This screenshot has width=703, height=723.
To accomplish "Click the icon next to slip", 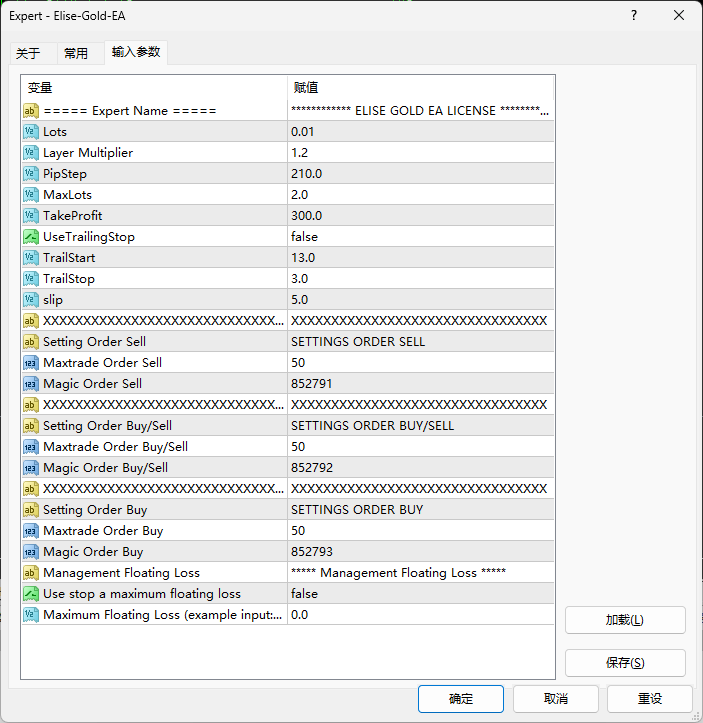I will [x=30, y=300].
